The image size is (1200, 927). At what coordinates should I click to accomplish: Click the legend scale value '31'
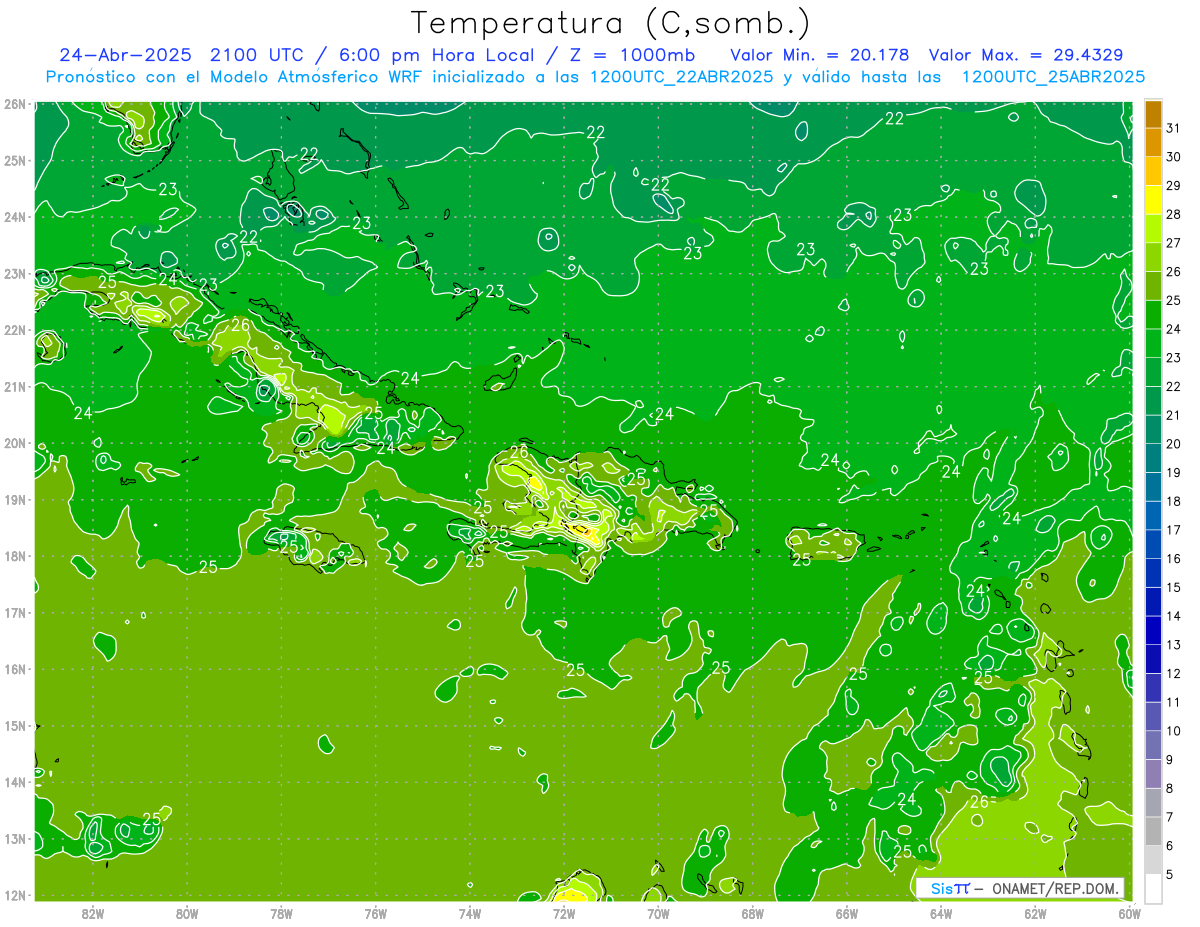click(1174, 128)
